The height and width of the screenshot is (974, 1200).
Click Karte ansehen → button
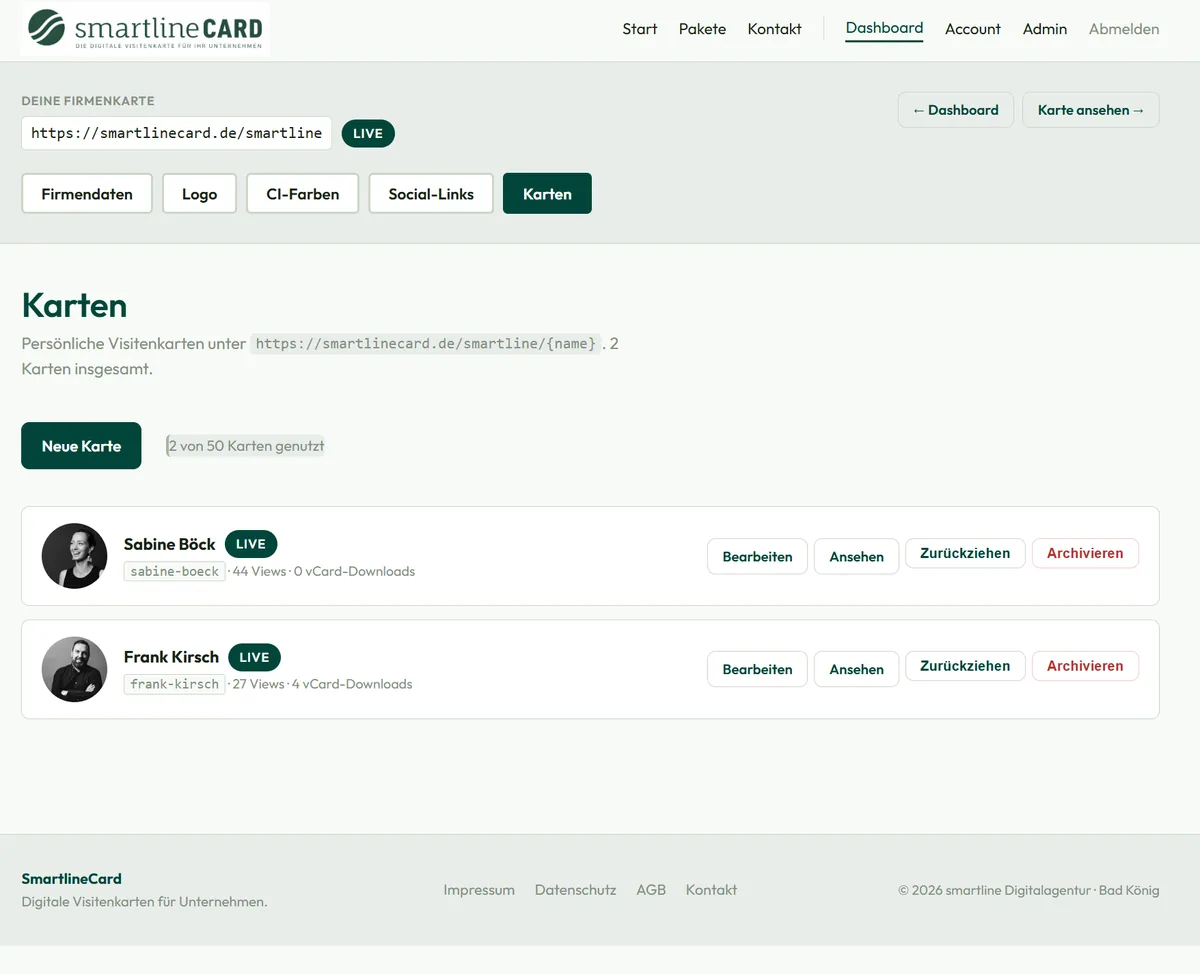(x=1090, y=110)
